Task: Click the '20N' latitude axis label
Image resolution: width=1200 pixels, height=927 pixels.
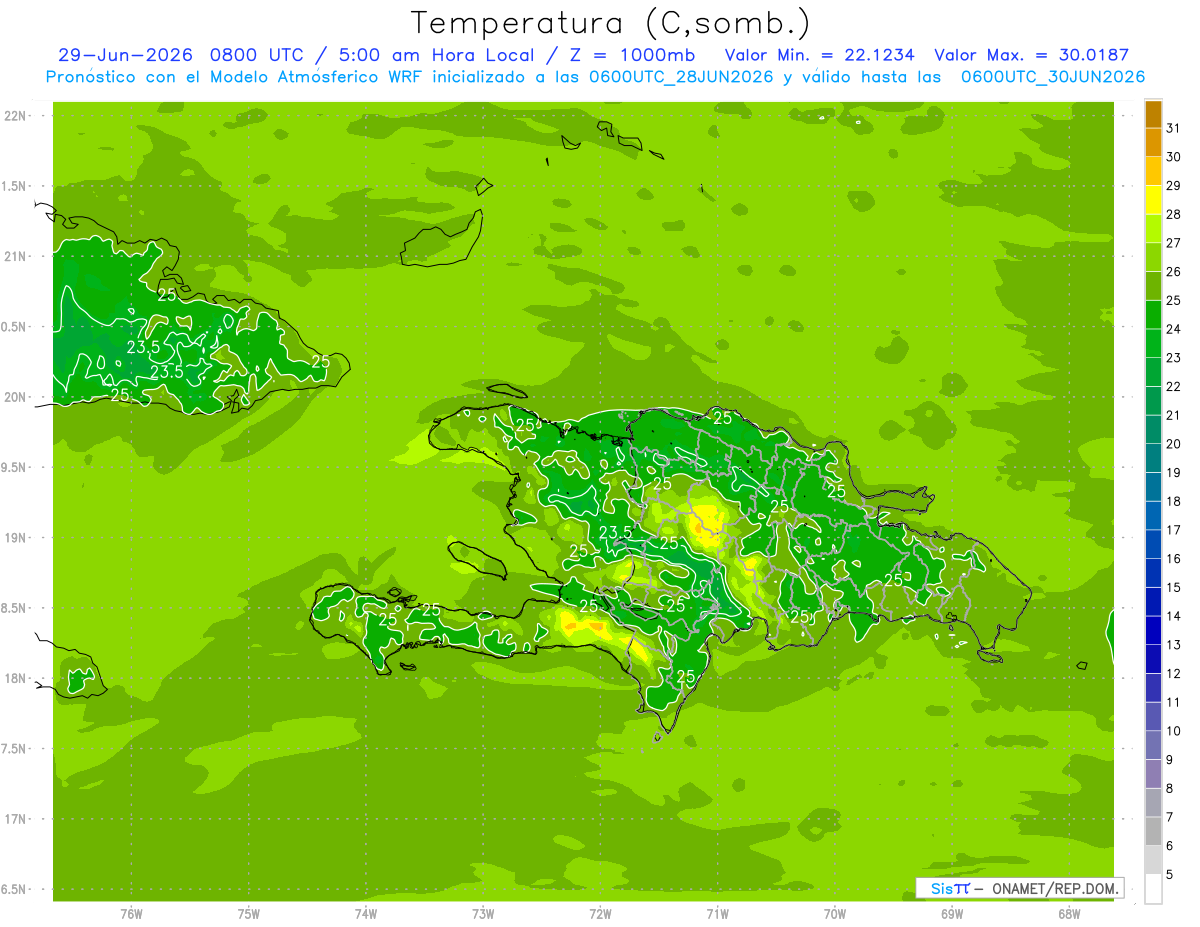Action: [x=16, y=397]
